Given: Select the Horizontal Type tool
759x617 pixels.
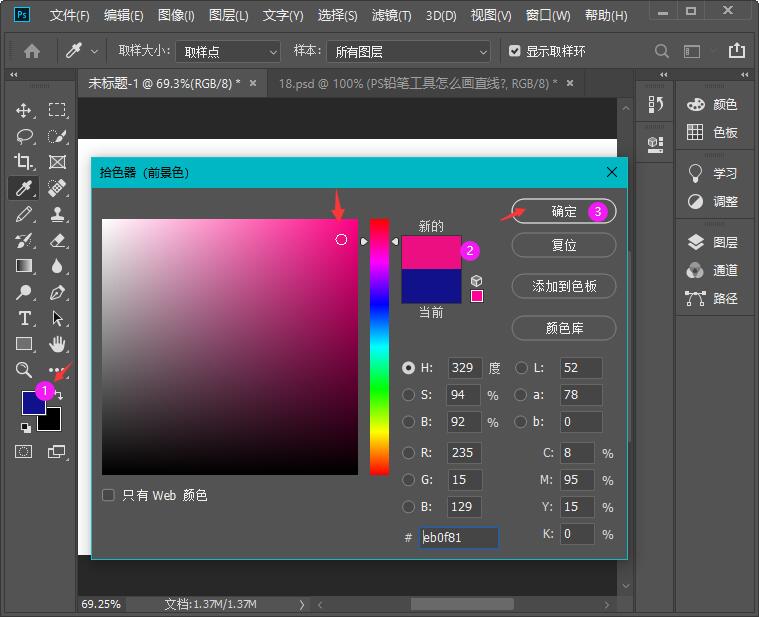Looking at the screenshot, I should (x=24, y=318).
